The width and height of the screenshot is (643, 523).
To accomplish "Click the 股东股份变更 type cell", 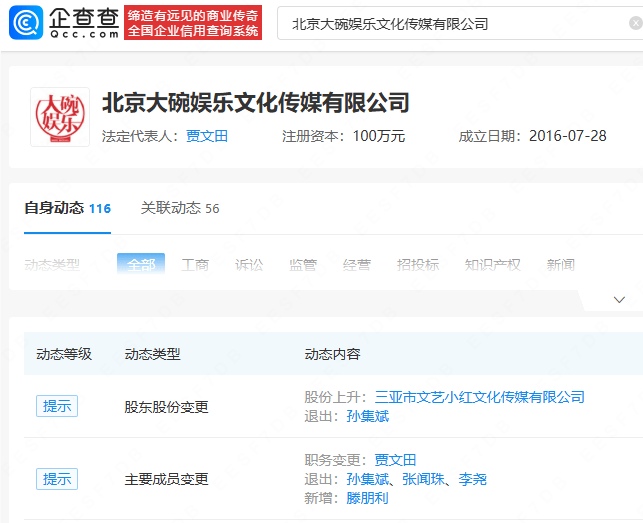I will (166, 407).
